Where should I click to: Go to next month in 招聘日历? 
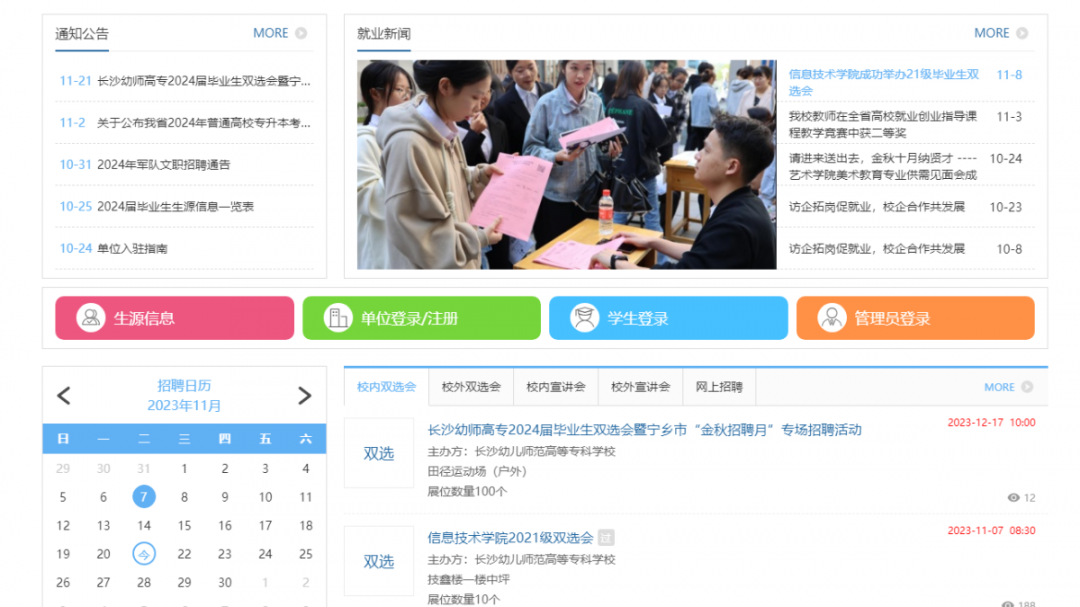[305, 396]
